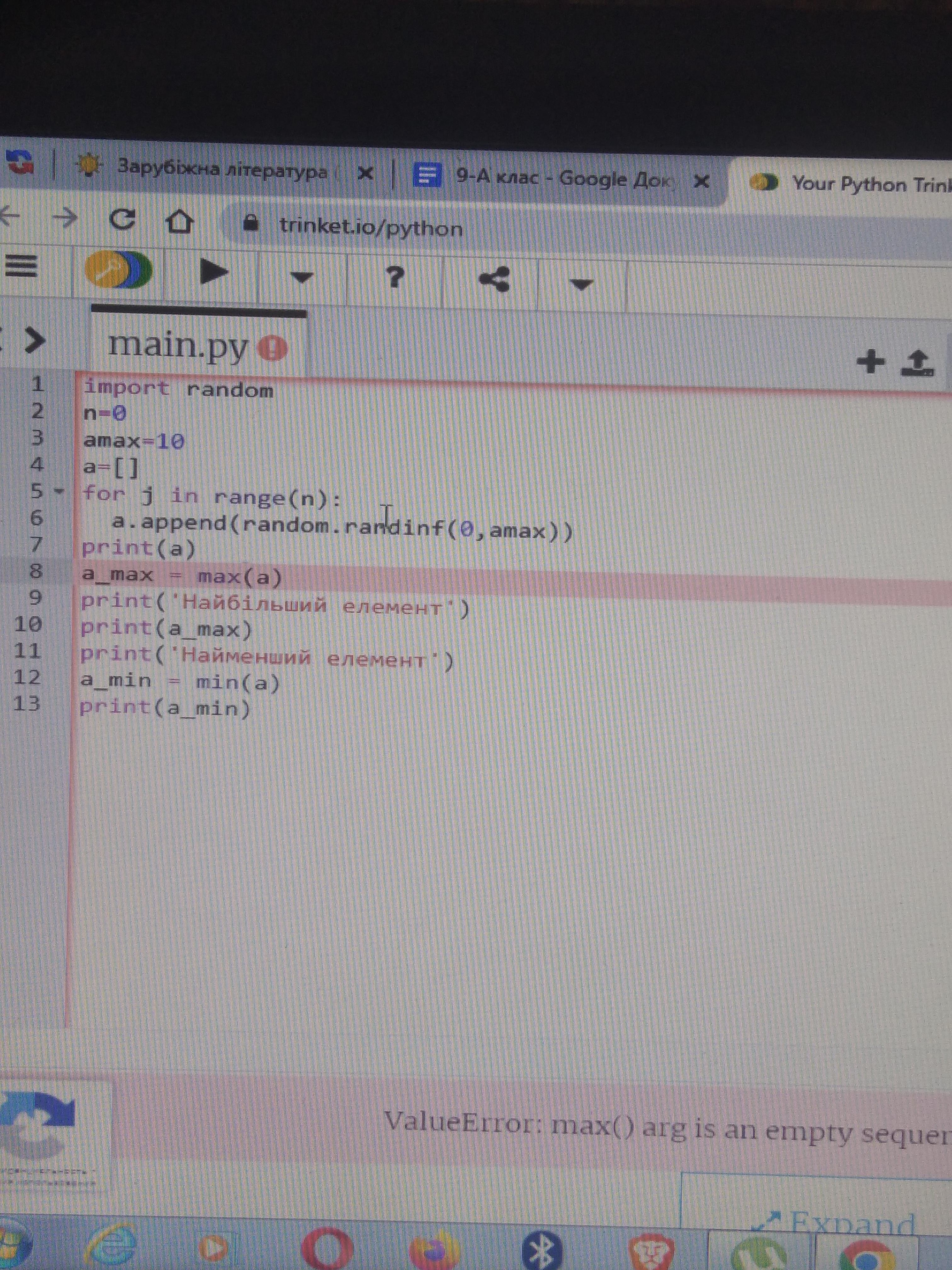Click the Trinket logo icon
This screenshot has width=952, height=1270.
[118, 269]
